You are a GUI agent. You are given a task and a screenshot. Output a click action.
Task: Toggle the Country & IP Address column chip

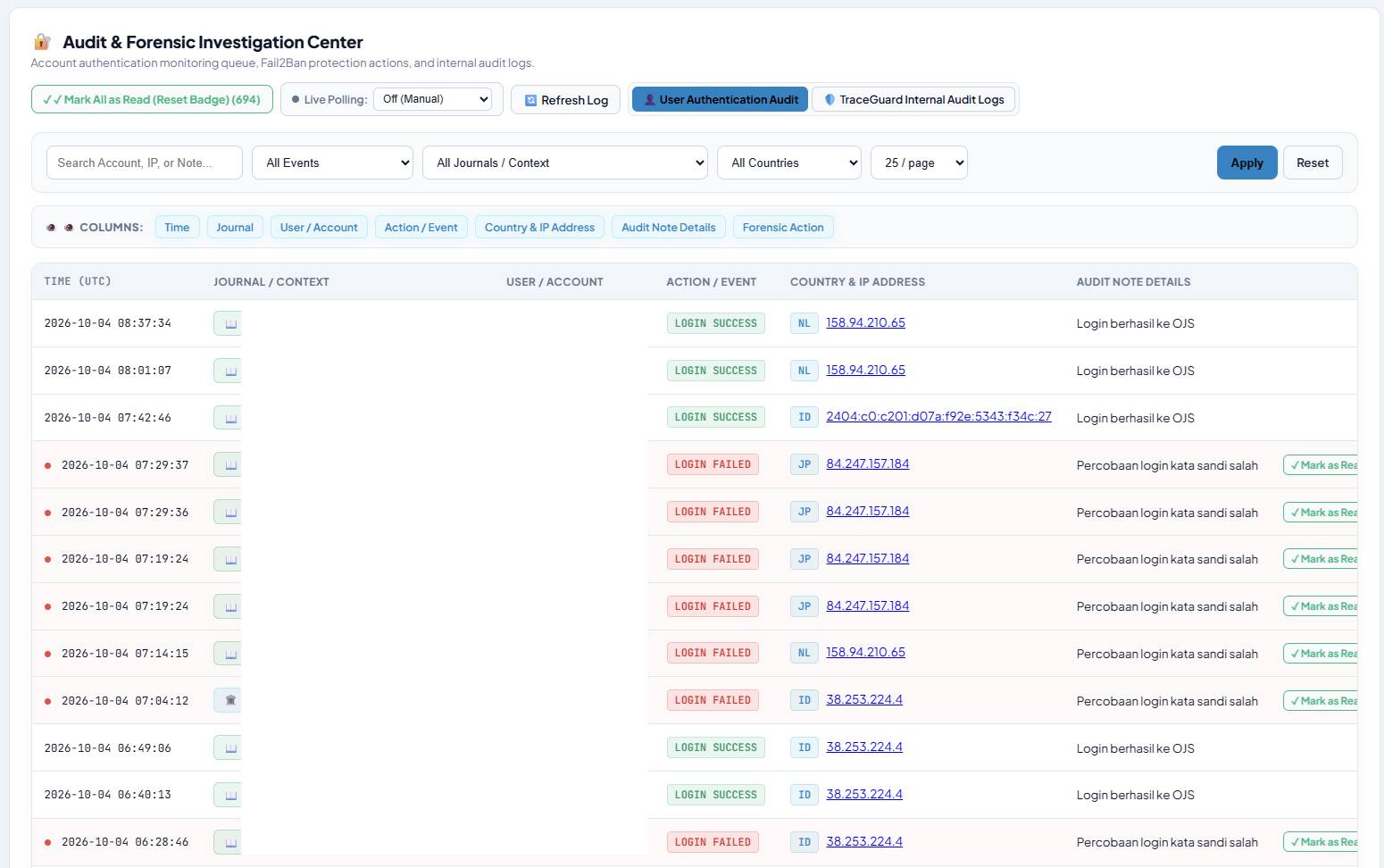pyautogui.click(x=539, y=228)
